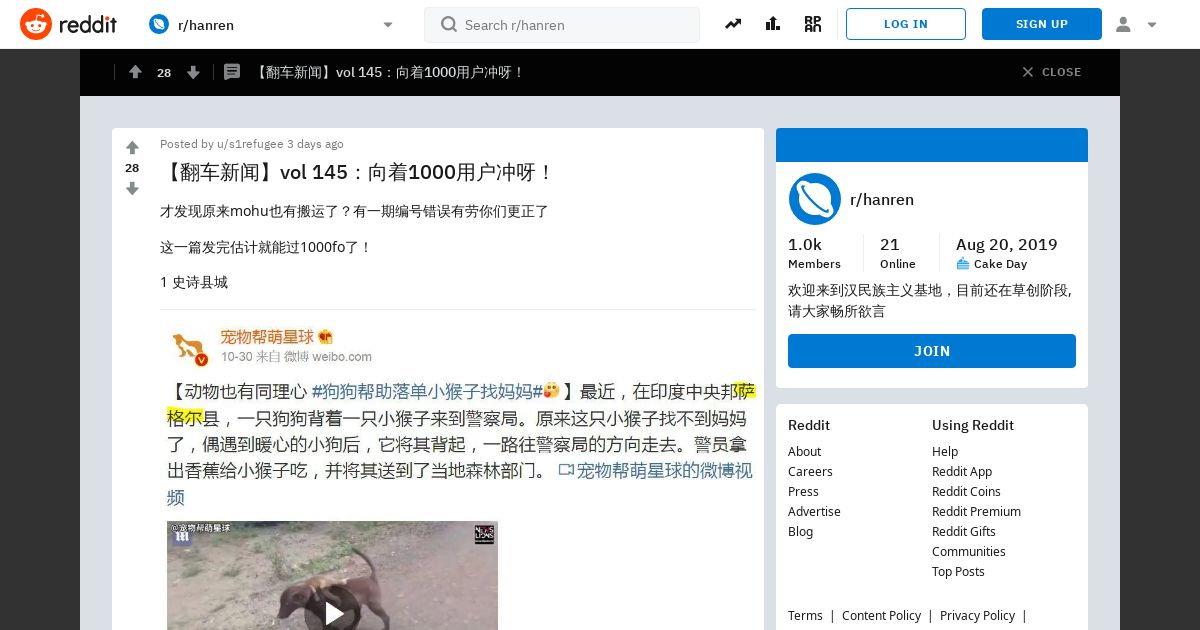The image size is (1200, 630).
Task: Click the JOIN button
Action: pyautogui.click(x=932, y=351)
